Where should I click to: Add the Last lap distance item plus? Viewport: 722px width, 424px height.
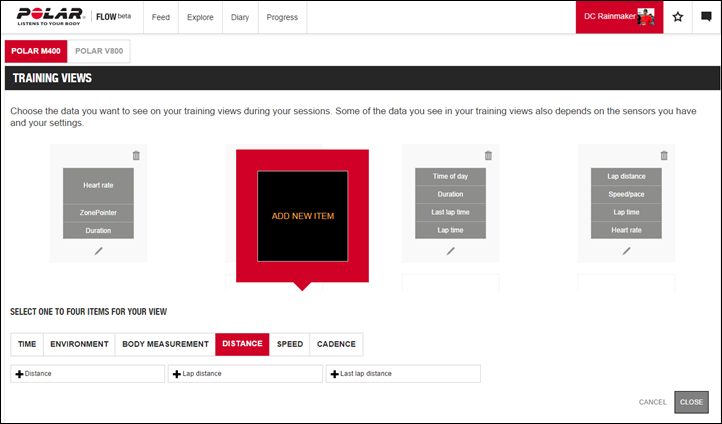(x=403, y=374)
